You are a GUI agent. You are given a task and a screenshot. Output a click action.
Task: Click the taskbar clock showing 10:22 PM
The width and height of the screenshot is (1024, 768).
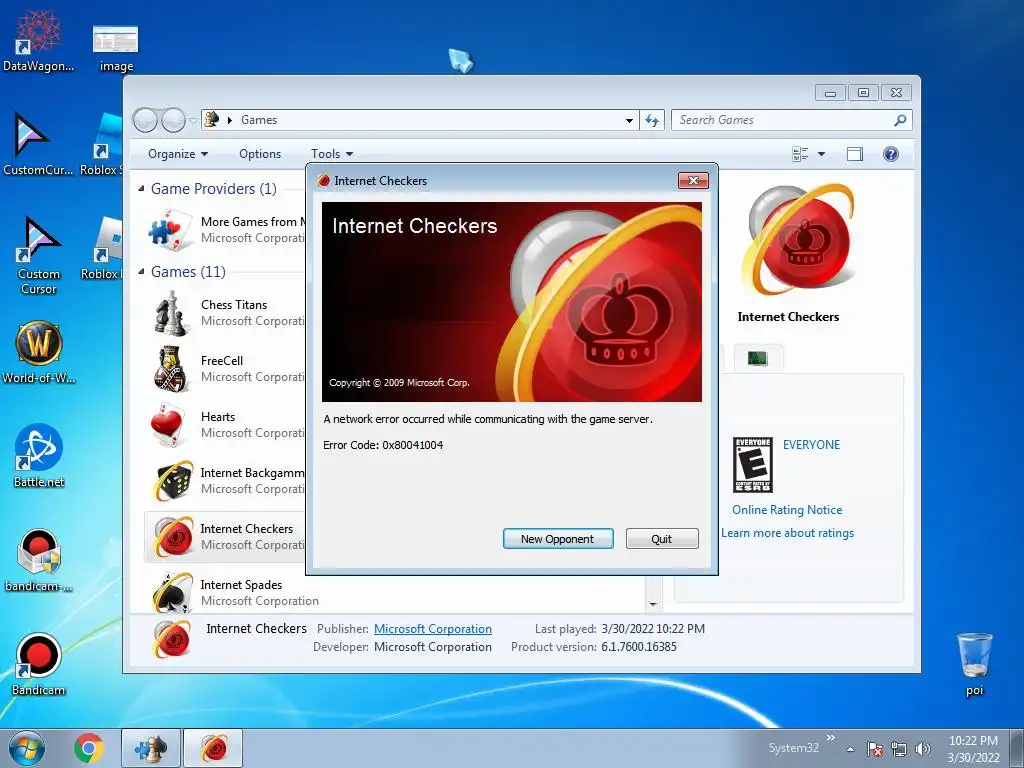click(973, 749)
